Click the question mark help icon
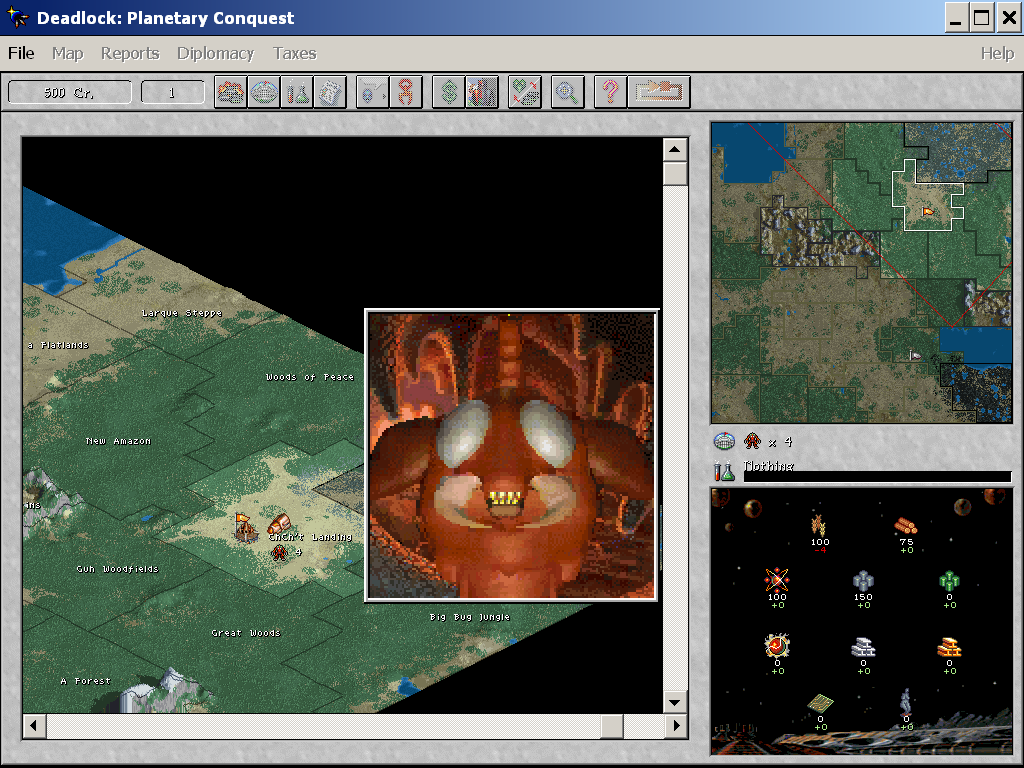Viewport: 1024px width, 768px height. [610, 92]
